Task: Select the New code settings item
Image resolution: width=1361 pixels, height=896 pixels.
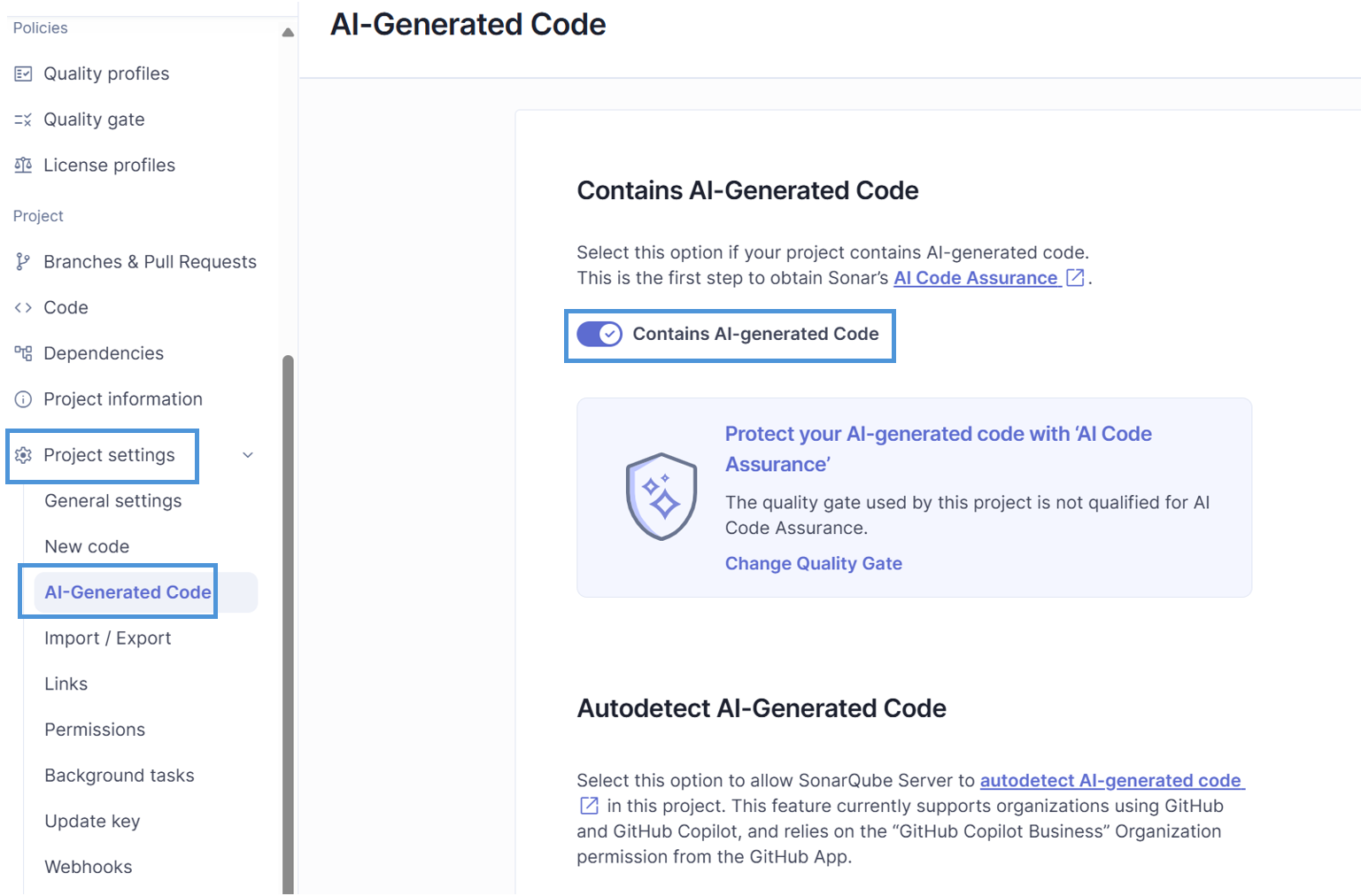Action: pyautogui.click(x=87, y=547)
